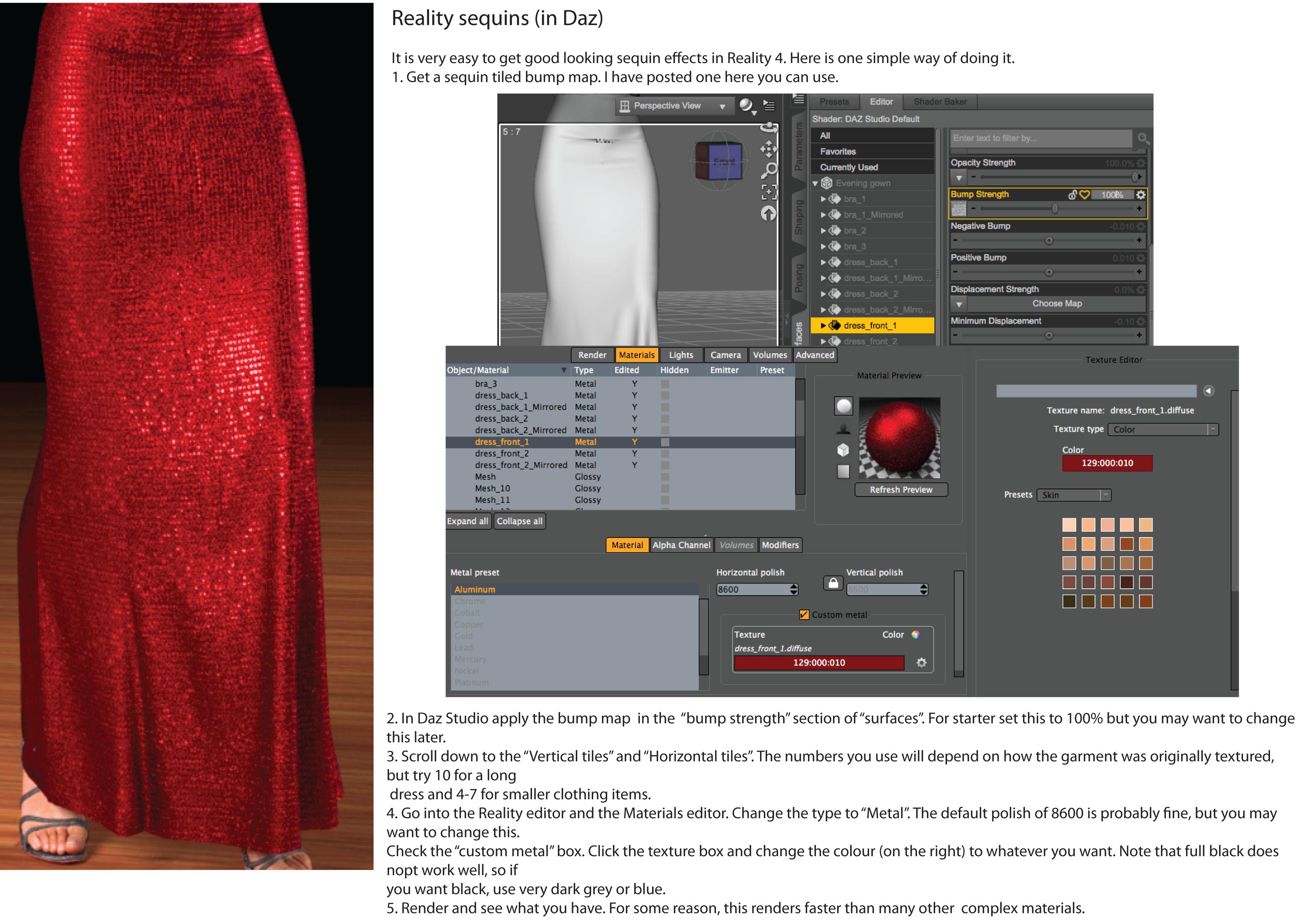Image resolution: width=1316 pixels, height=920 pixels.
Task: Click Bump Strength settings gear icon
Action: coord(1140,195)
